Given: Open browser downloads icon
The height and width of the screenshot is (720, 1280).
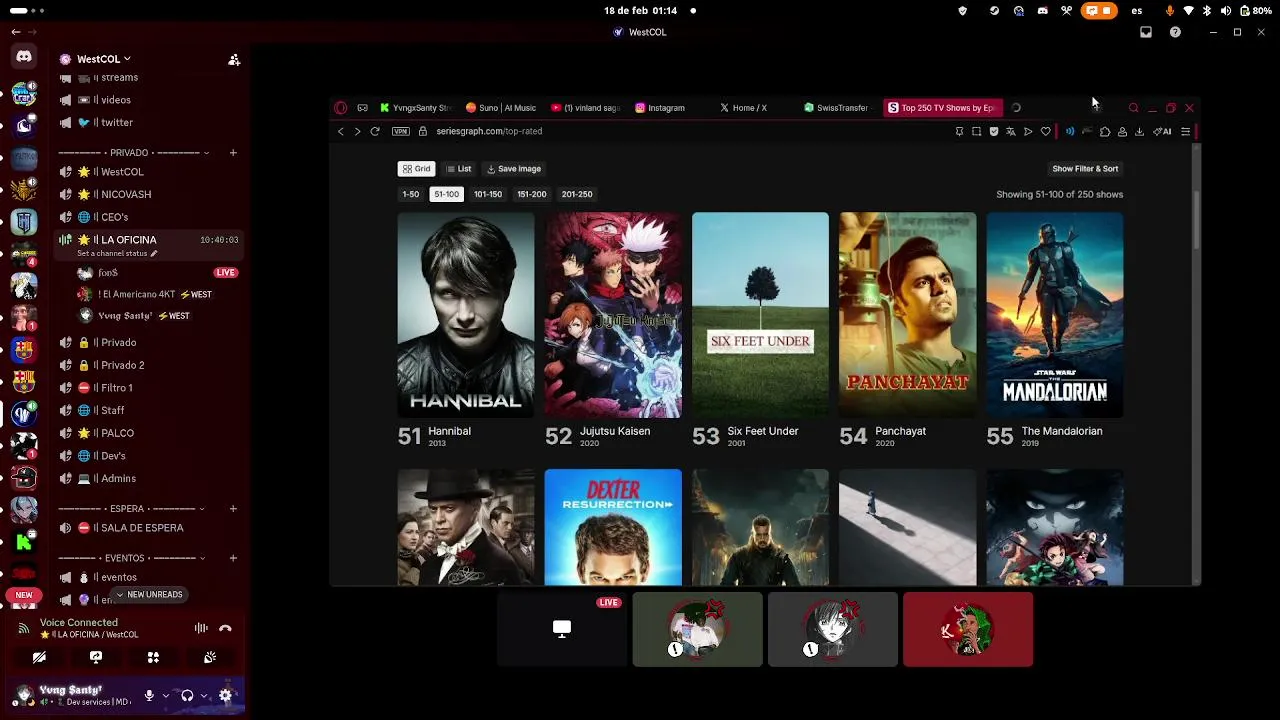Looking at the screenshot, I should 1139,131.
